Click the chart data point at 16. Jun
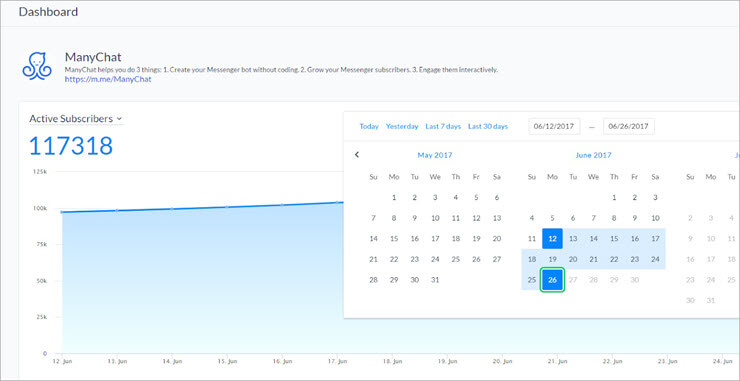The image size is (740, 381). [x=282, y=205]
